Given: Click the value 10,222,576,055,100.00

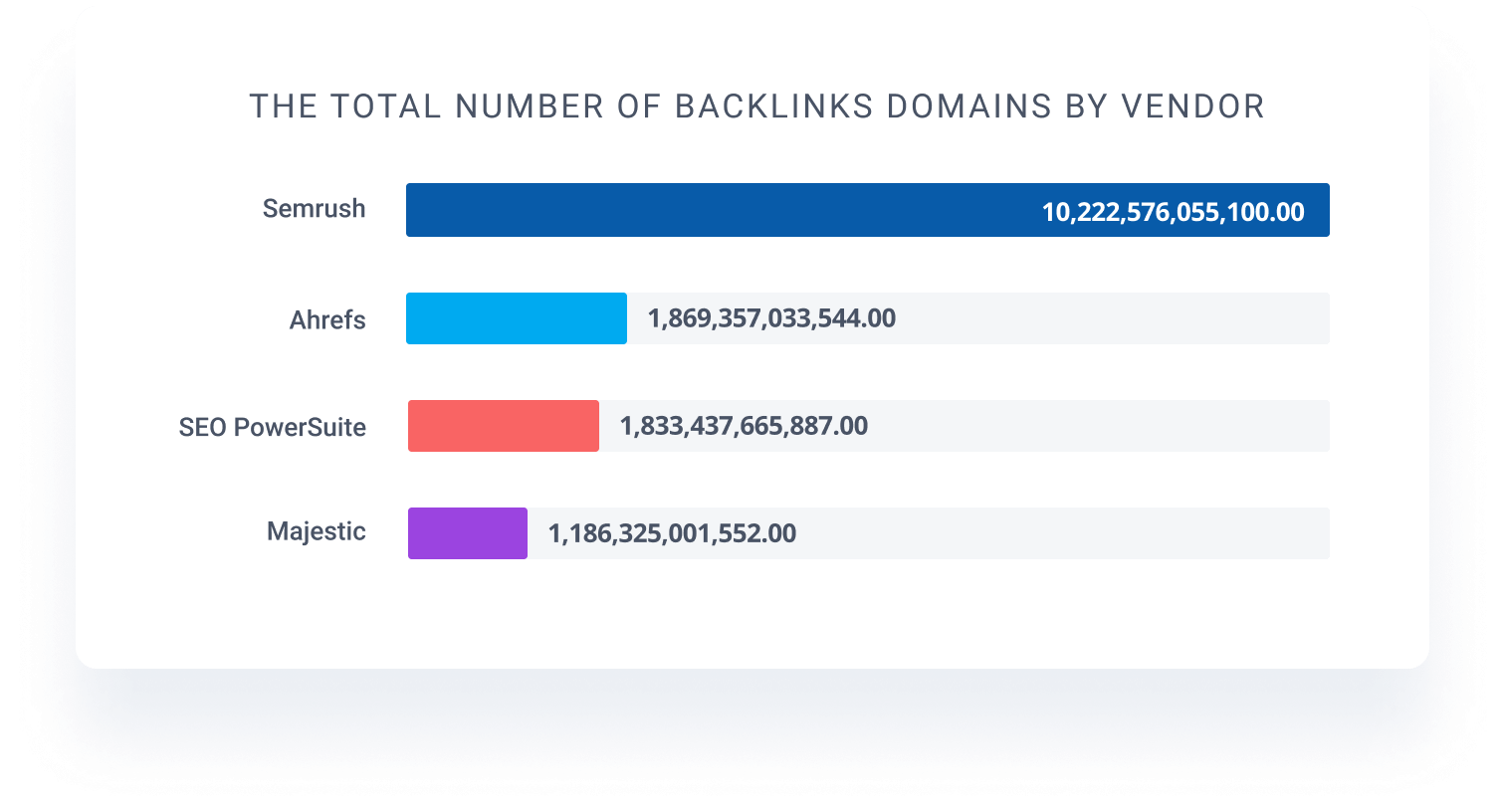Looking at the screenshot, I should point(1172,212).
